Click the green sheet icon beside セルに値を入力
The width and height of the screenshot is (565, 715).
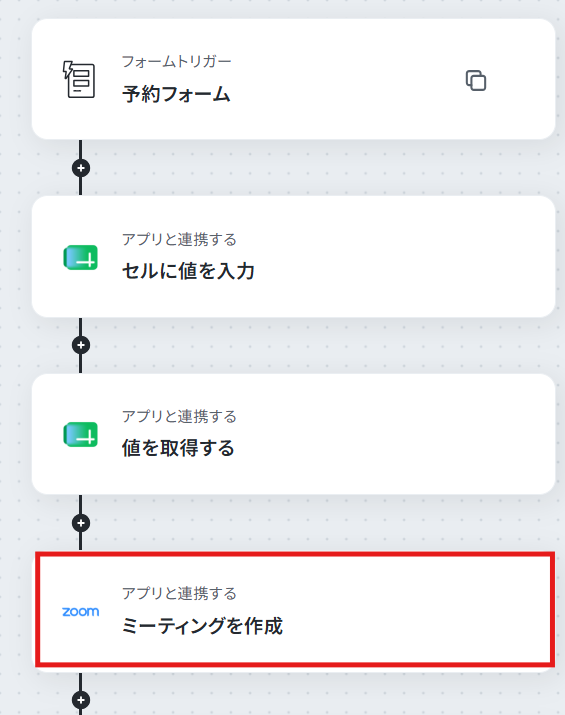(x=80, y=257)
